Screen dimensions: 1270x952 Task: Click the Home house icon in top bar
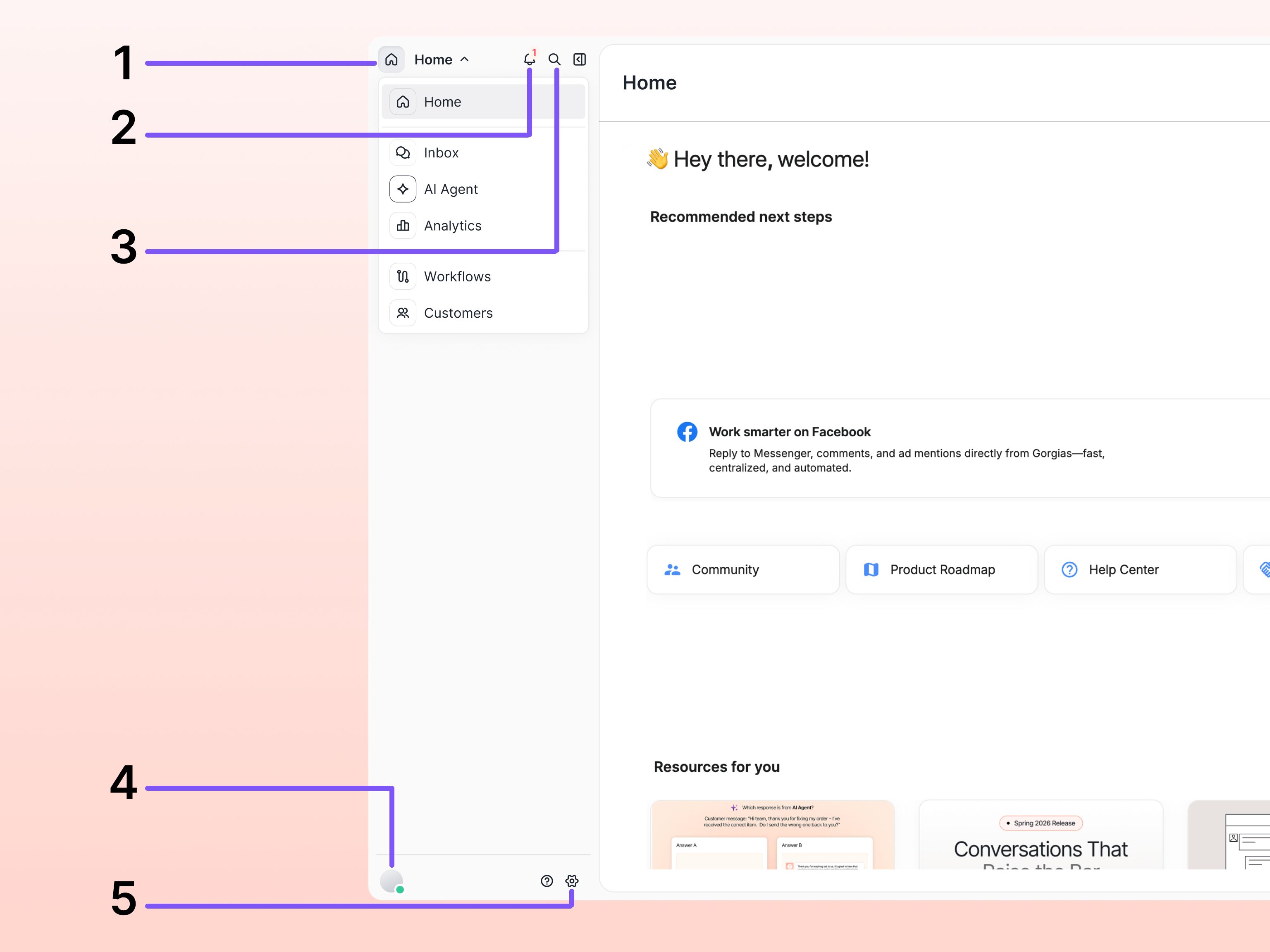point(392,59)
